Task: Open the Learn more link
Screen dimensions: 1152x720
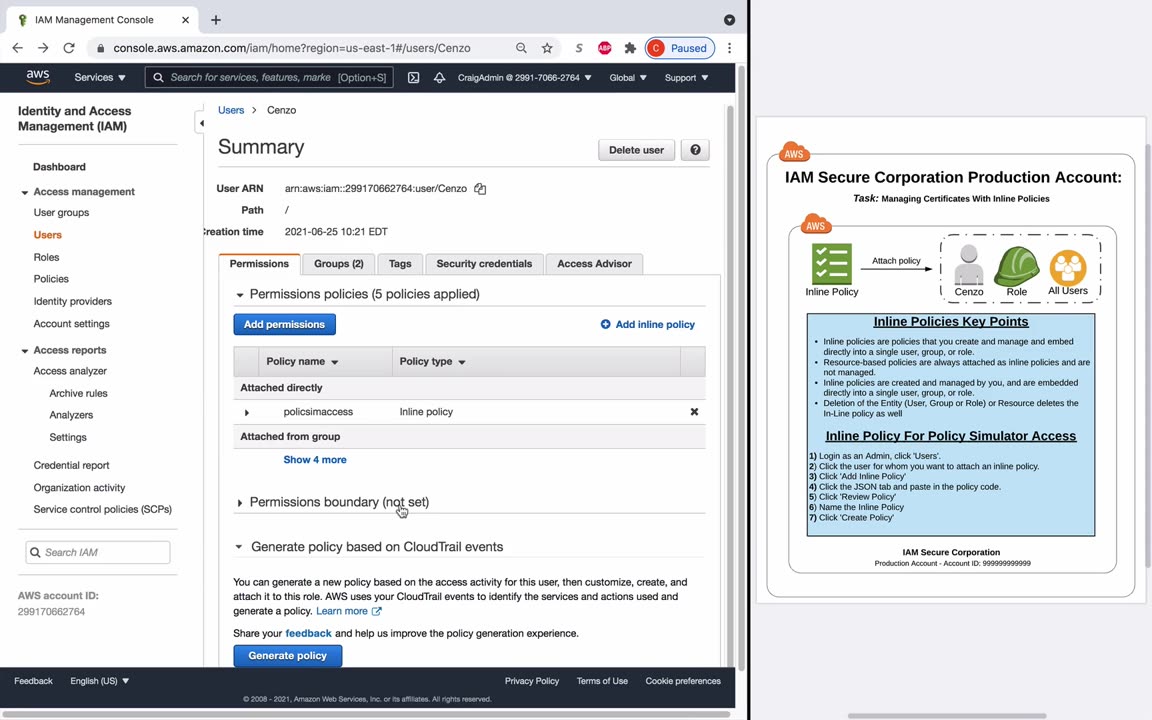Action: click(x=349, y=611)
